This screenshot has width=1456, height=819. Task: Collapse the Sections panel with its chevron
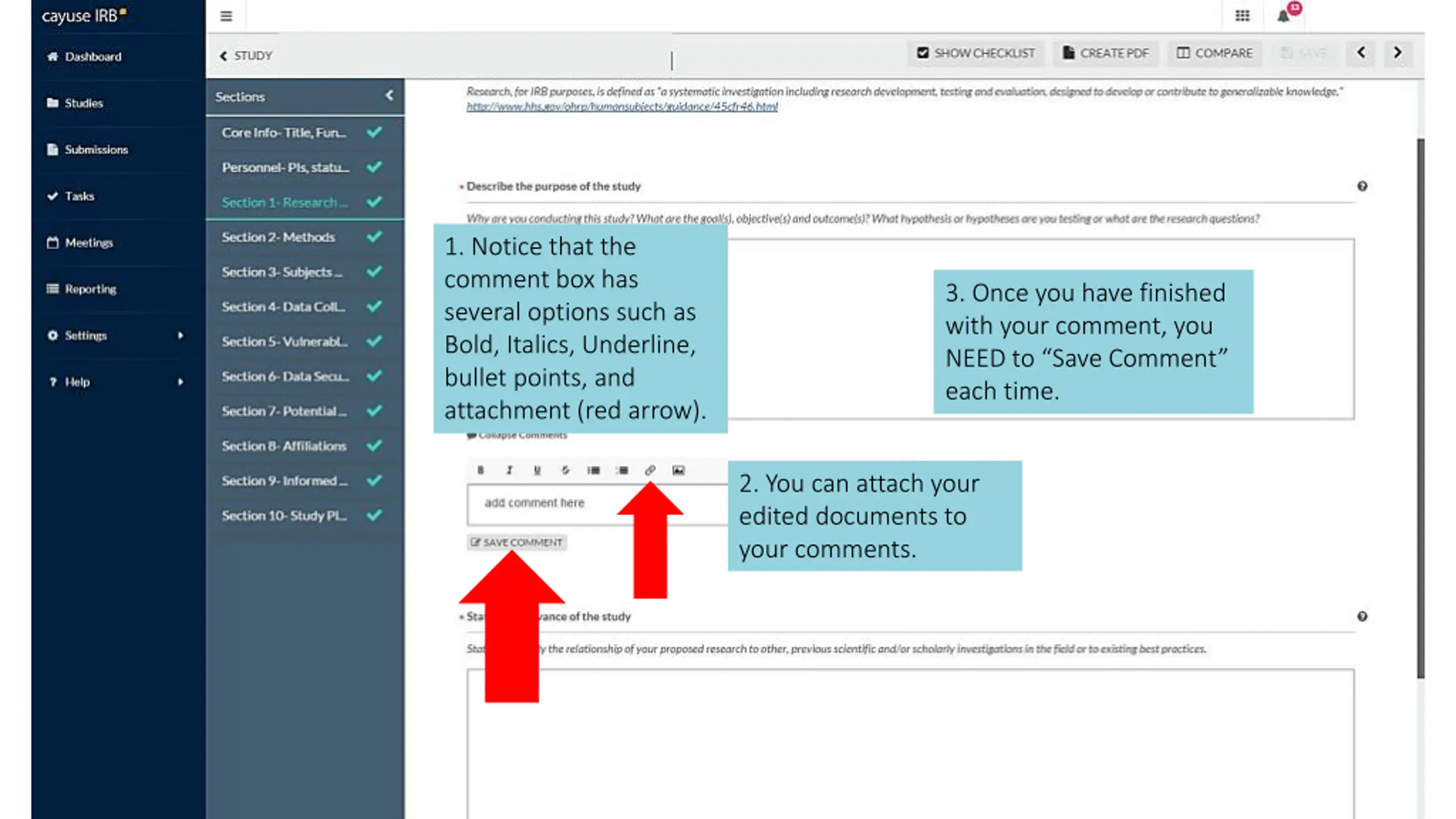(389, 96)
